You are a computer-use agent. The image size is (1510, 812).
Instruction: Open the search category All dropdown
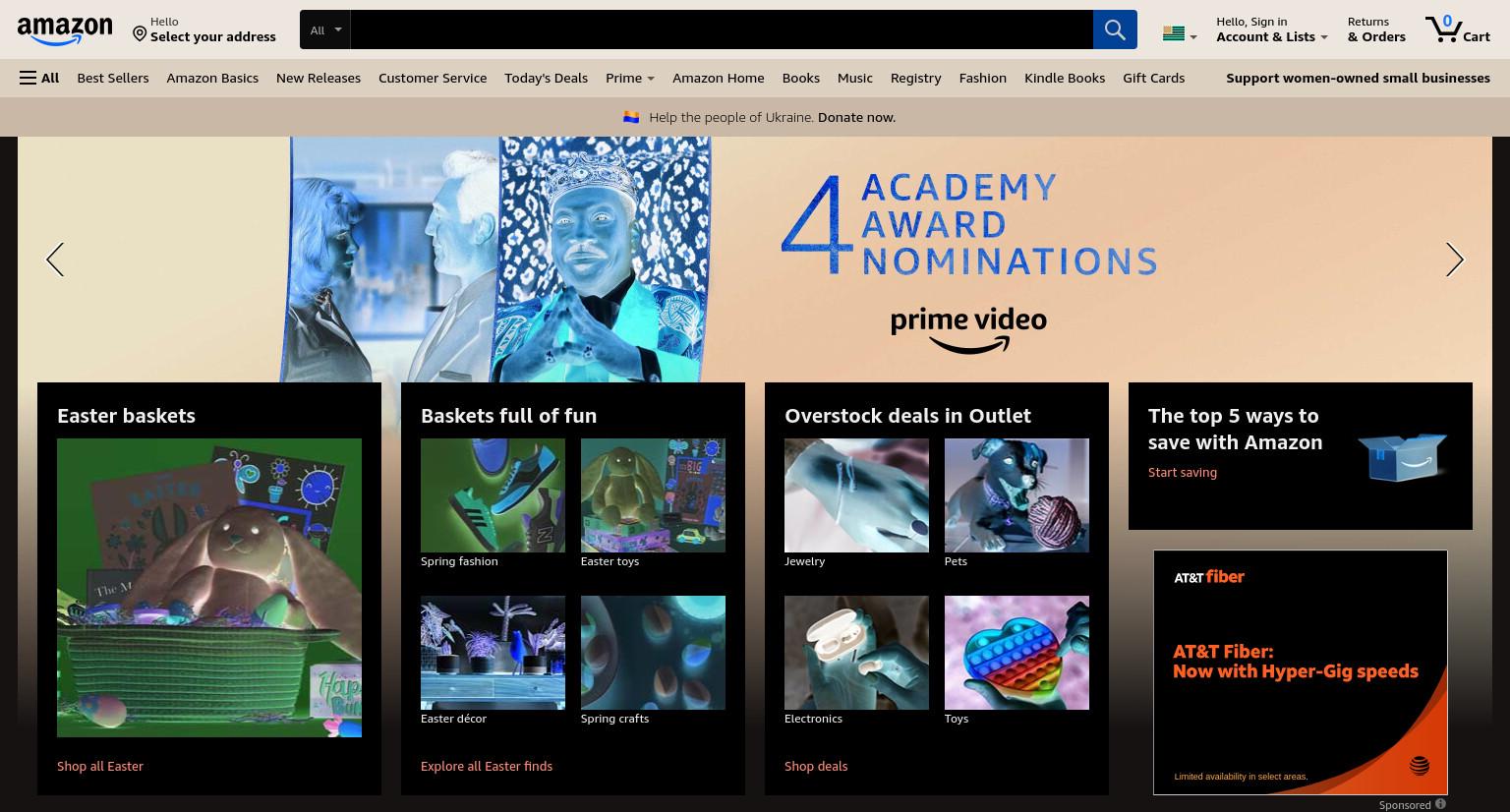coord(325,29)
